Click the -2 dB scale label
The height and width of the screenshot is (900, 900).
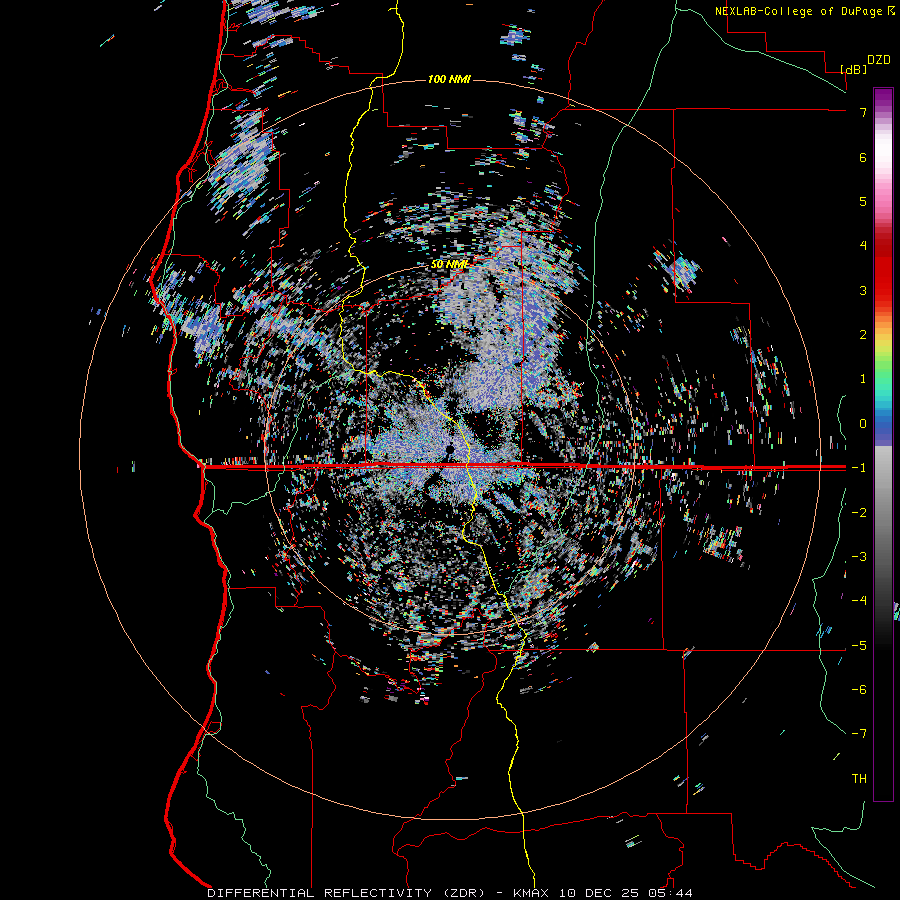click(x=859, y=513)
